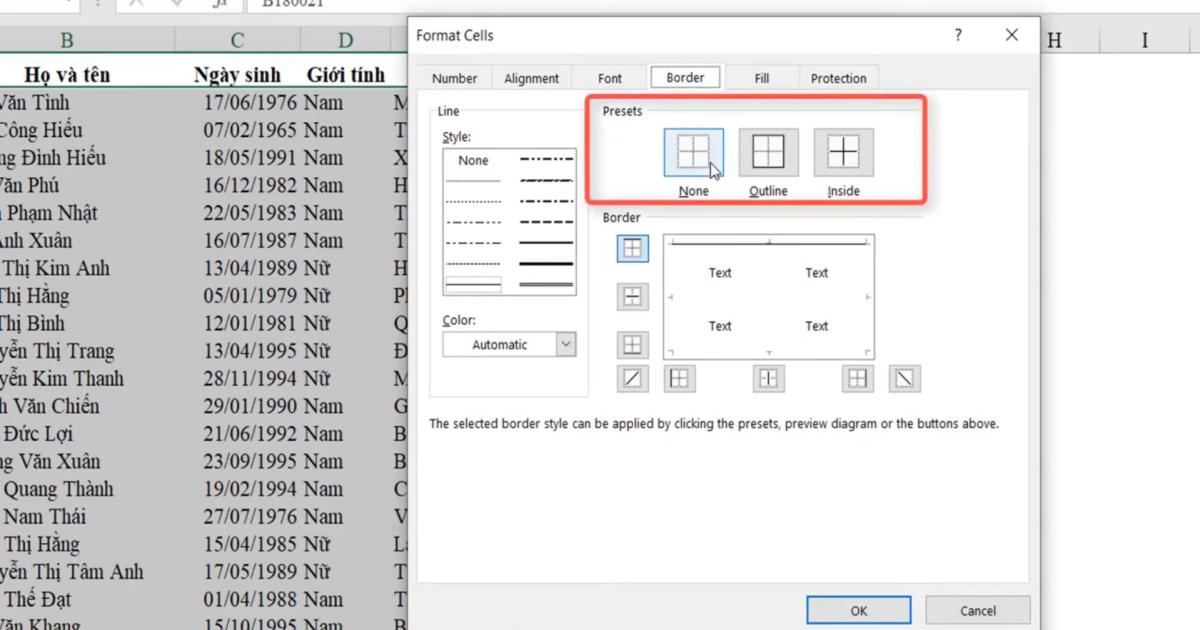Open the dialog Help question mark
The height and width of the screenshot is (630, 1200).
tap(957, 34)
